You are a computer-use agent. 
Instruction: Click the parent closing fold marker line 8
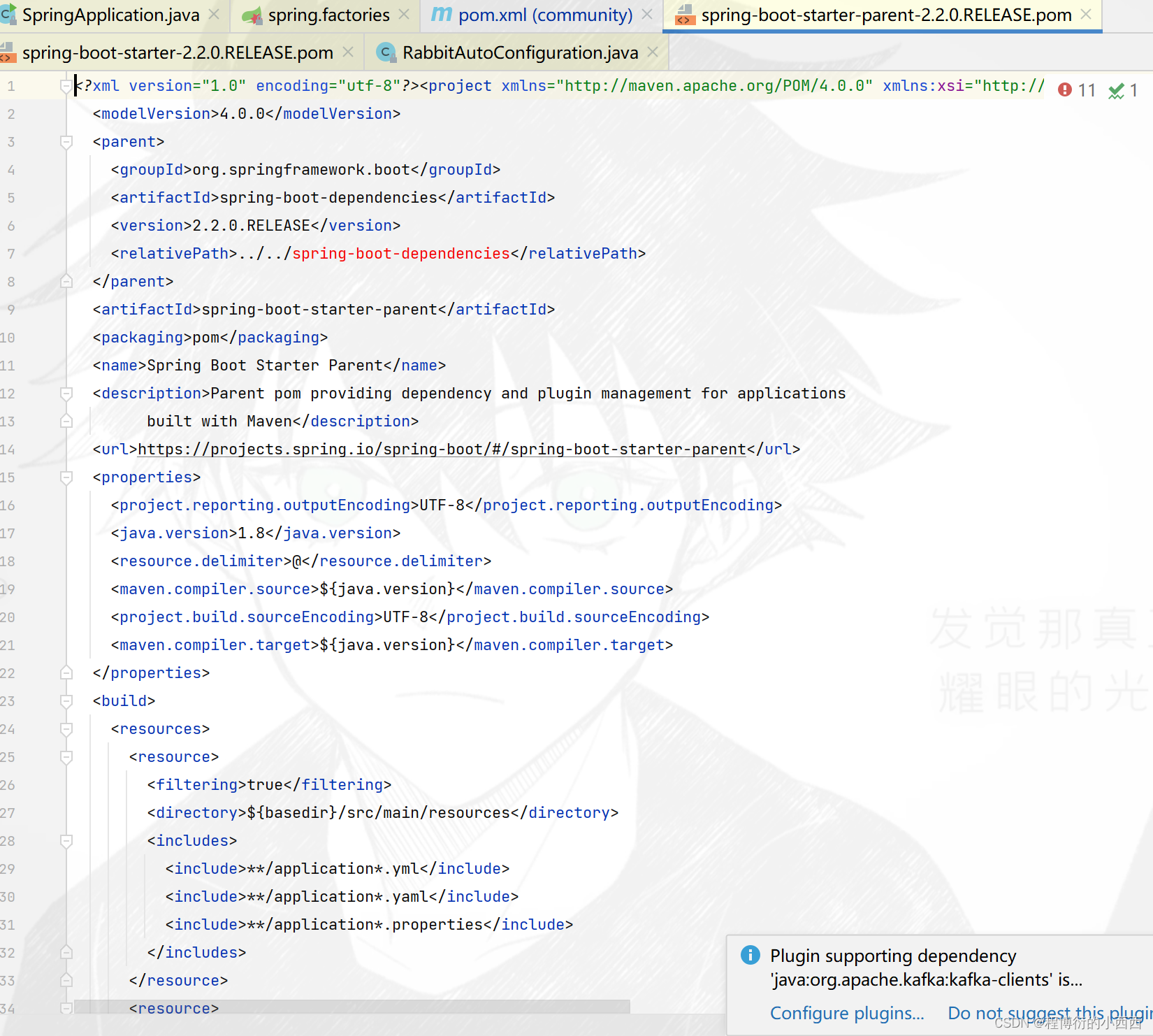click(x=66, y=282)
